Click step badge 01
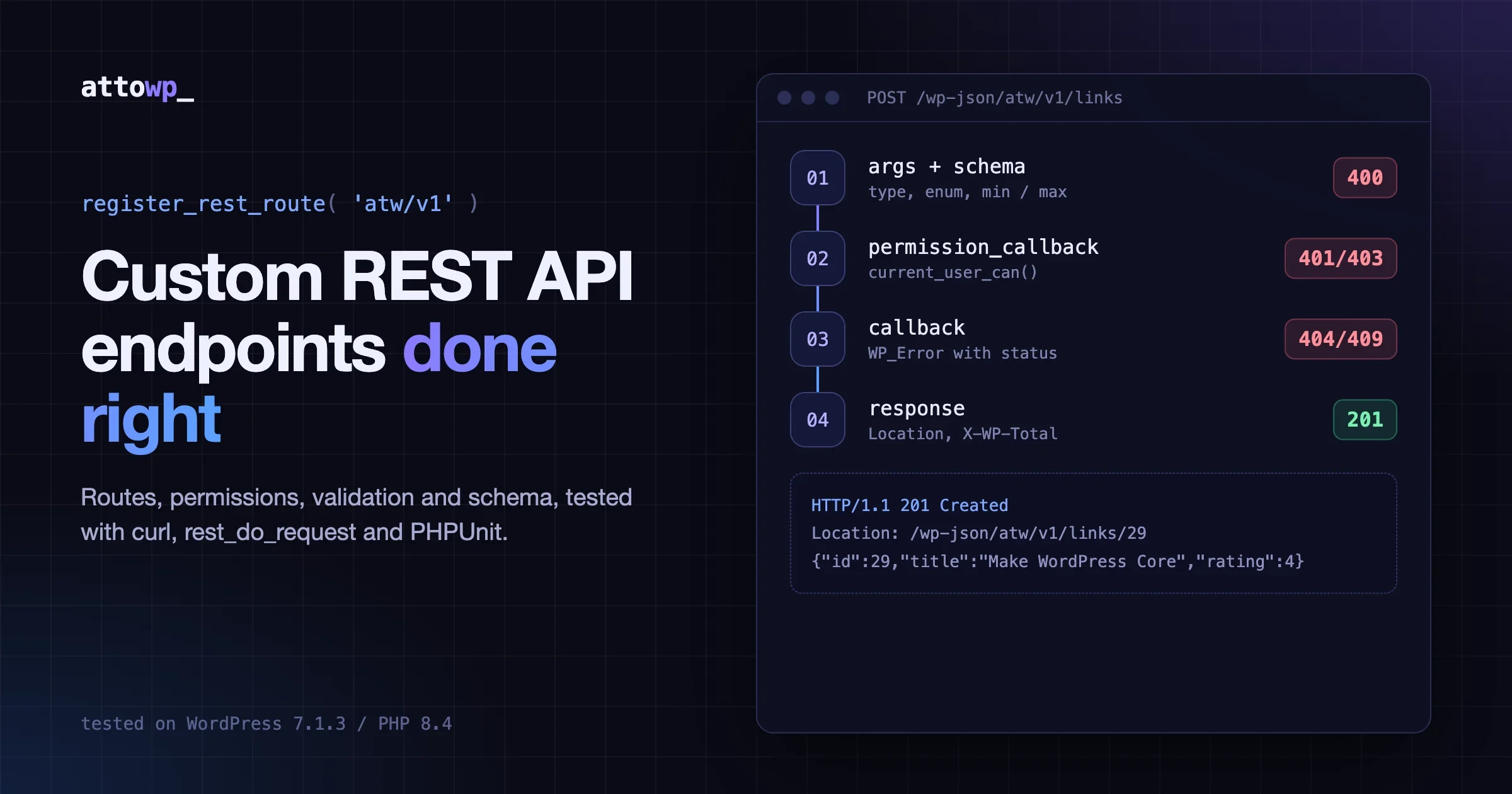The image size is (1512, 794). pyautogui.click(x=818, y=178)
